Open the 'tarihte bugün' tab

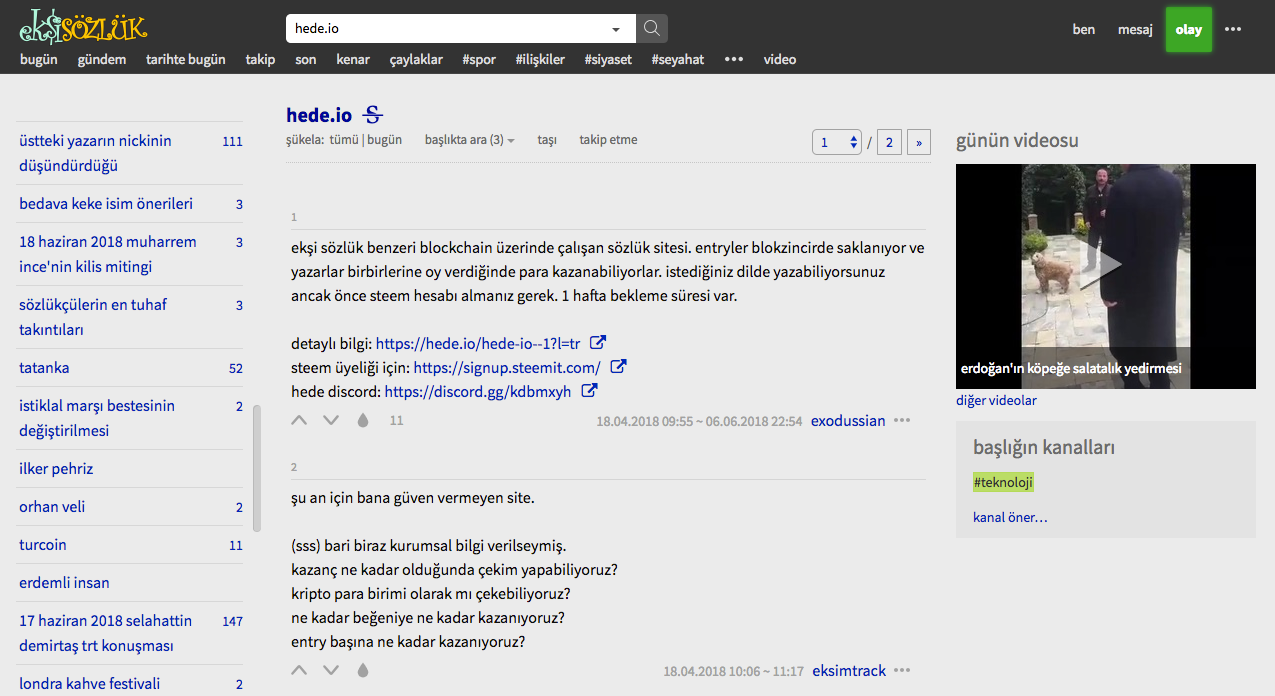(x=186, y=59)
